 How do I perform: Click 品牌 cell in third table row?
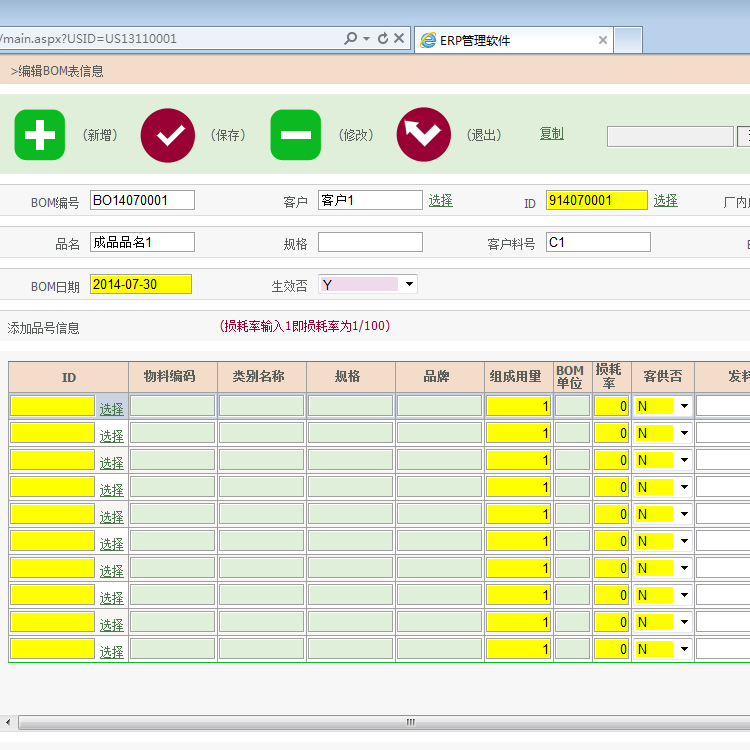pos(440,460)
